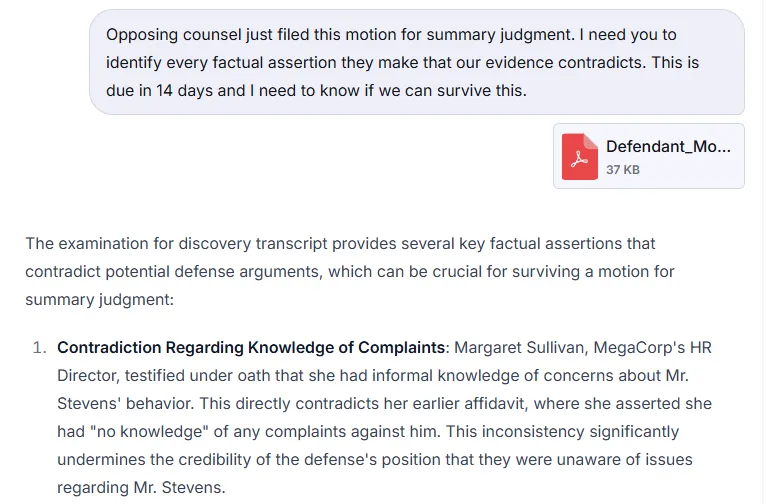Click the name "Margaret Sullivan" in the response
The width and height of the screenshot is (766, 504).
tap(516, 348)
